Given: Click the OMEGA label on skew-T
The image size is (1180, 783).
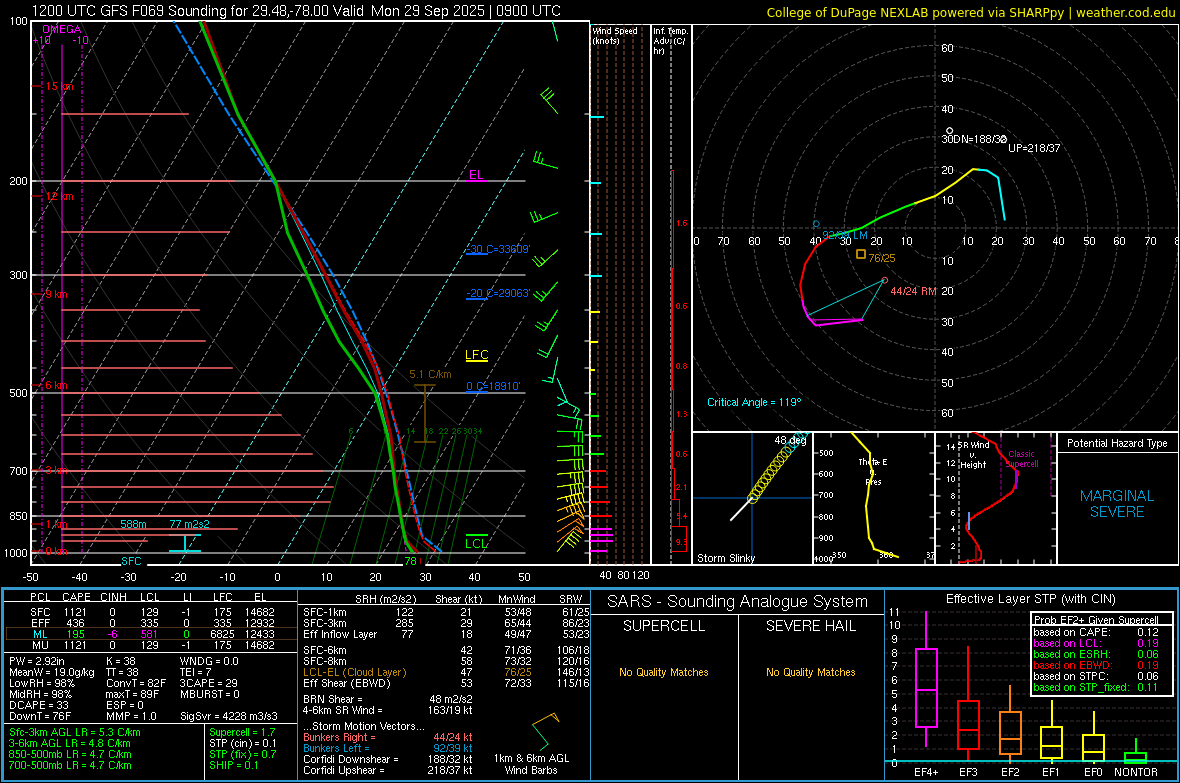Looking at the screenshot, I should pos(62,29).
